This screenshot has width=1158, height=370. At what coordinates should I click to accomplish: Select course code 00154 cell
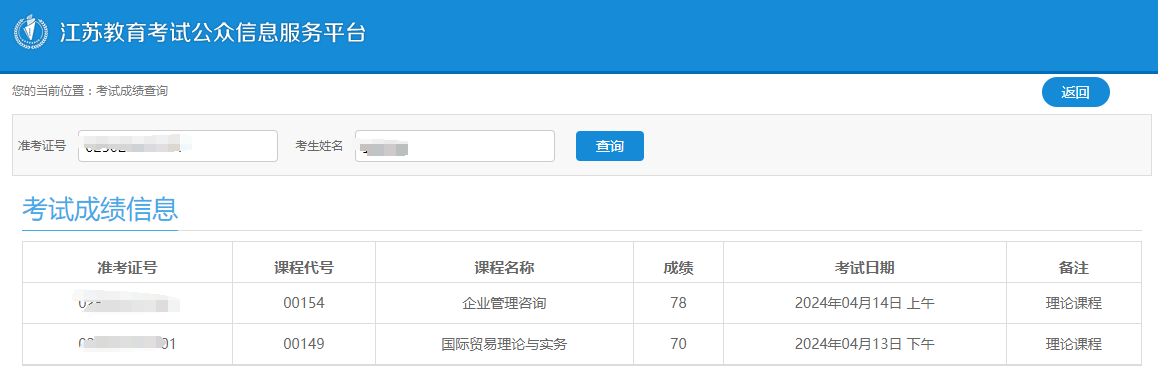pos(304,303)
